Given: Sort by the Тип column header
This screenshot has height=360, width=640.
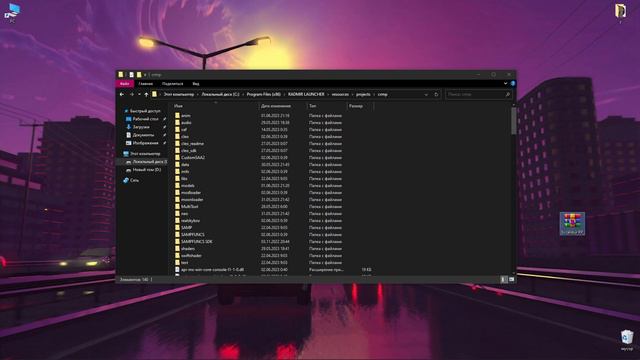Looking at the screenshot, I should coord(313,106).
